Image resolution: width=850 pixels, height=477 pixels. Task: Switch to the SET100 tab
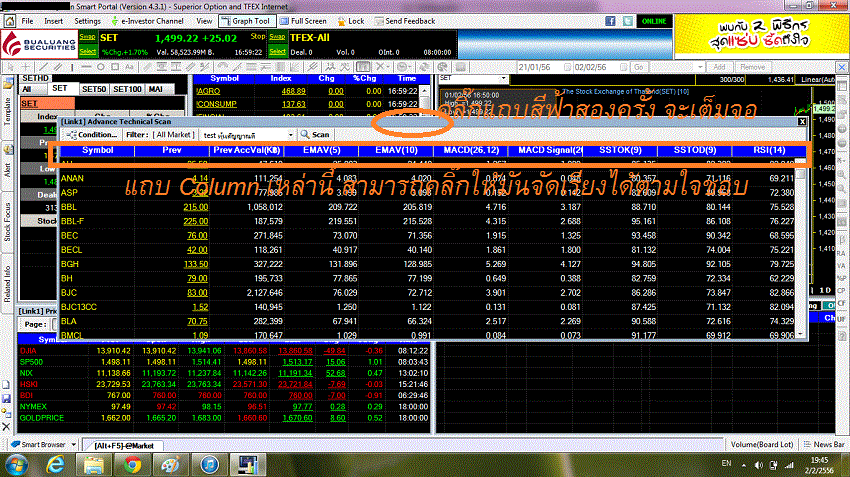(127, 89)
